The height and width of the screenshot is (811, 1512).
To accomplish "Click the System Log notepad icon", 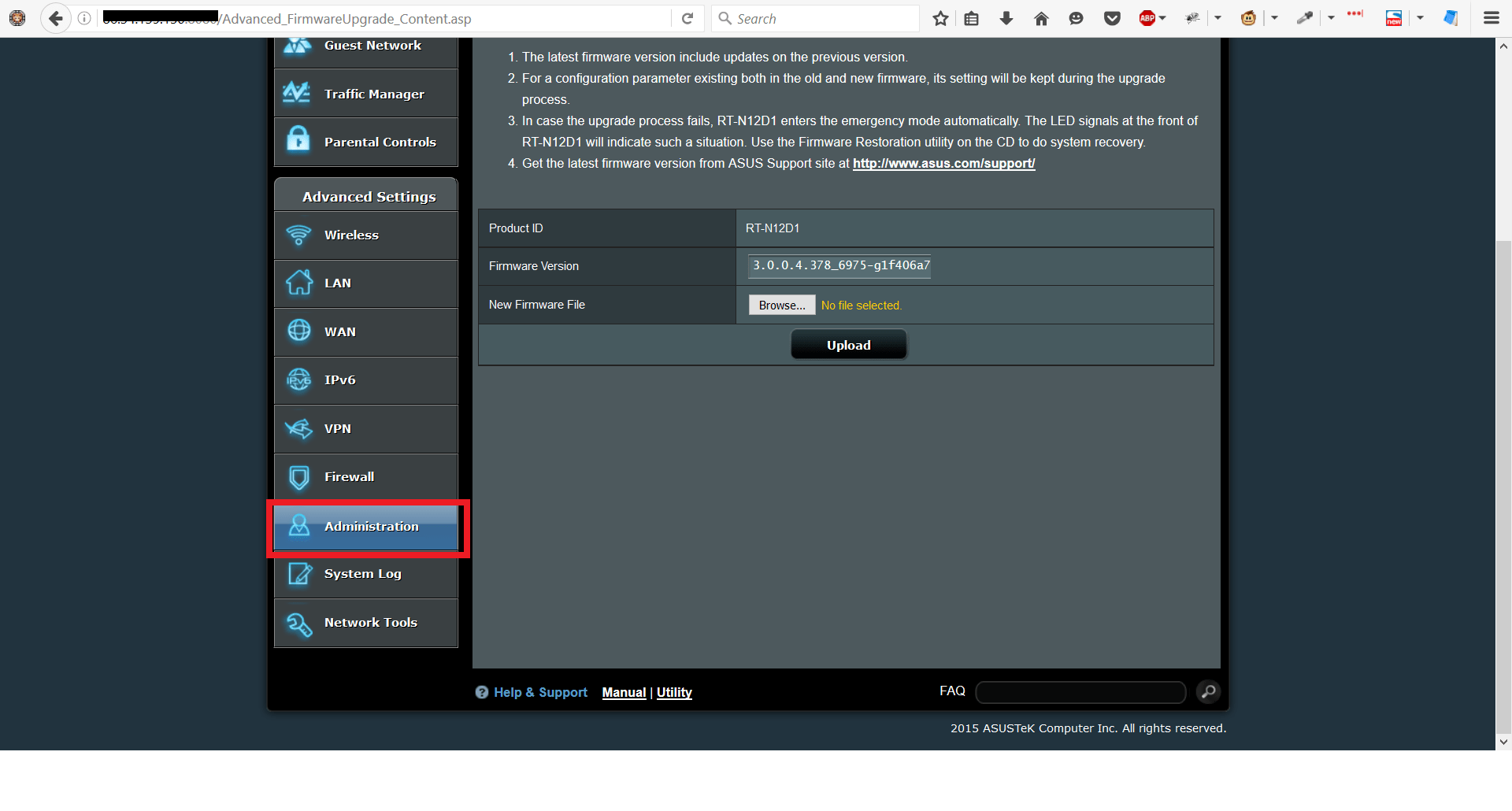I will tap(299, 574).
